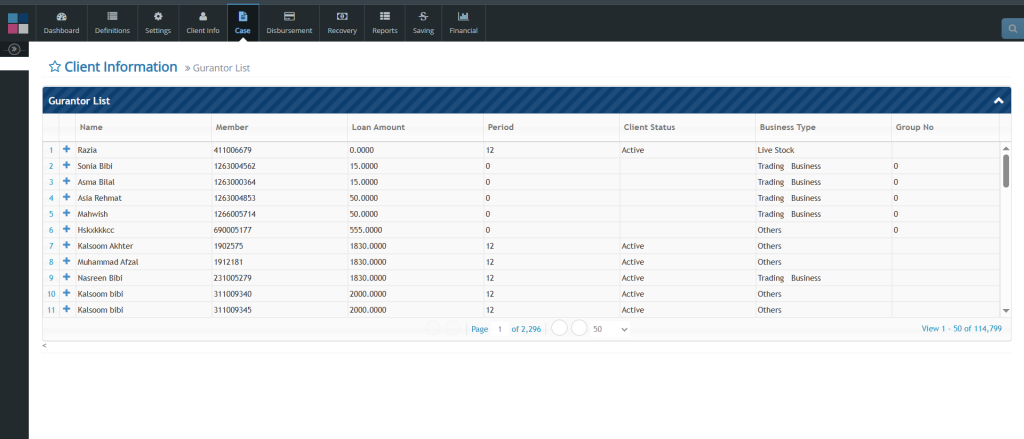Open the Dashboard gauge icon

61,17
